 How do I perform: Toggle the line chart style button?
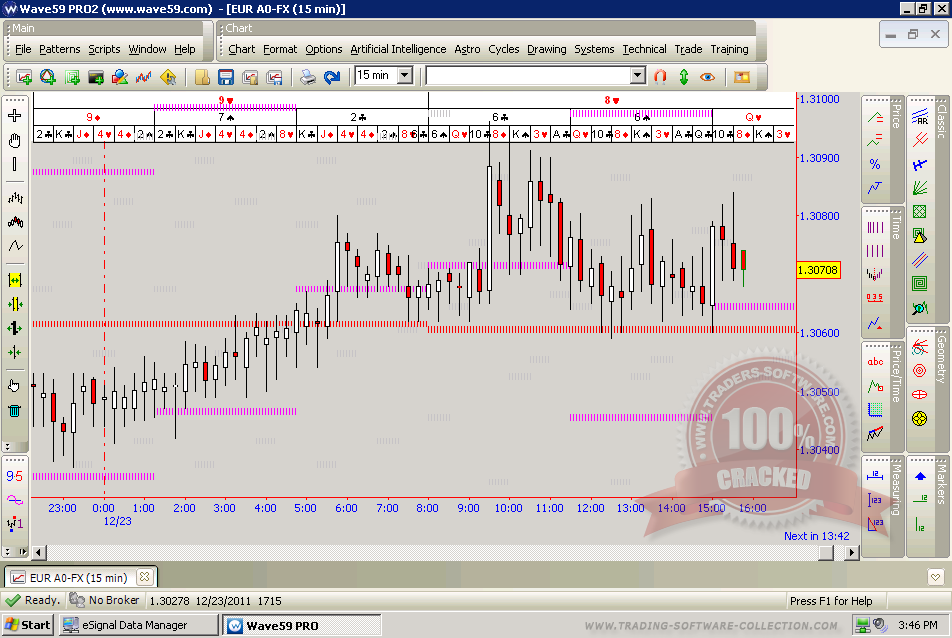(x=14, y=246)
